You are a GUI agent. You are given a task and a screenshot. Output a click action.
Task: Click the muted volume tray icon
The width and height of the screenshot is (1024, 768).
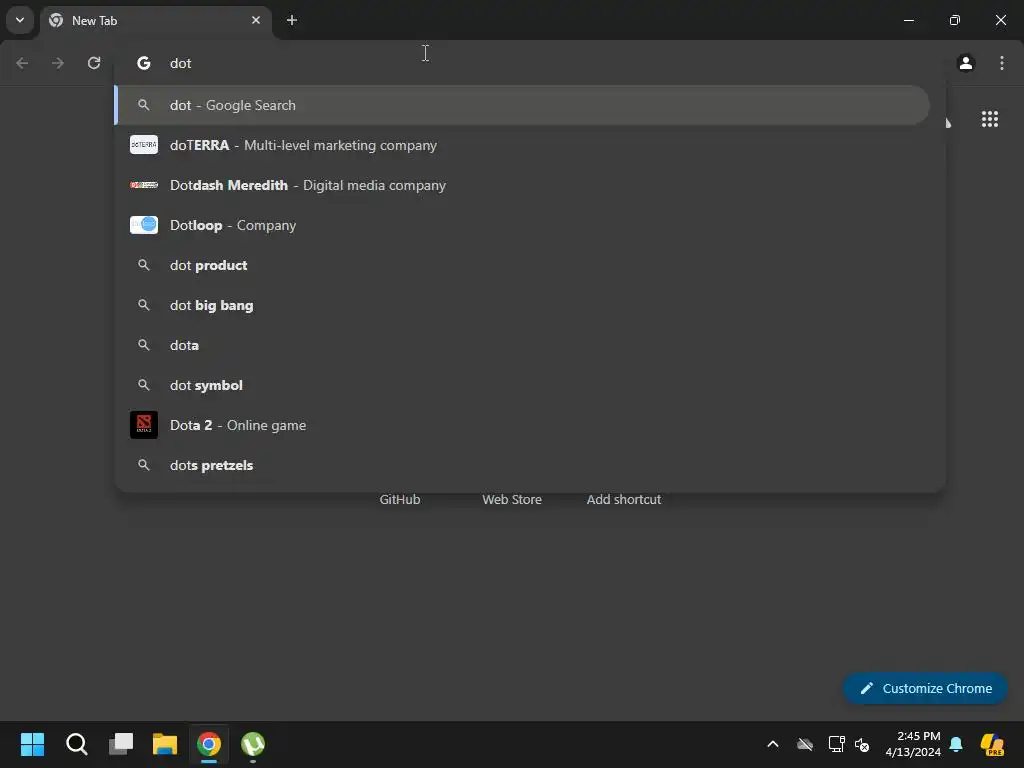tap(862, 744)
